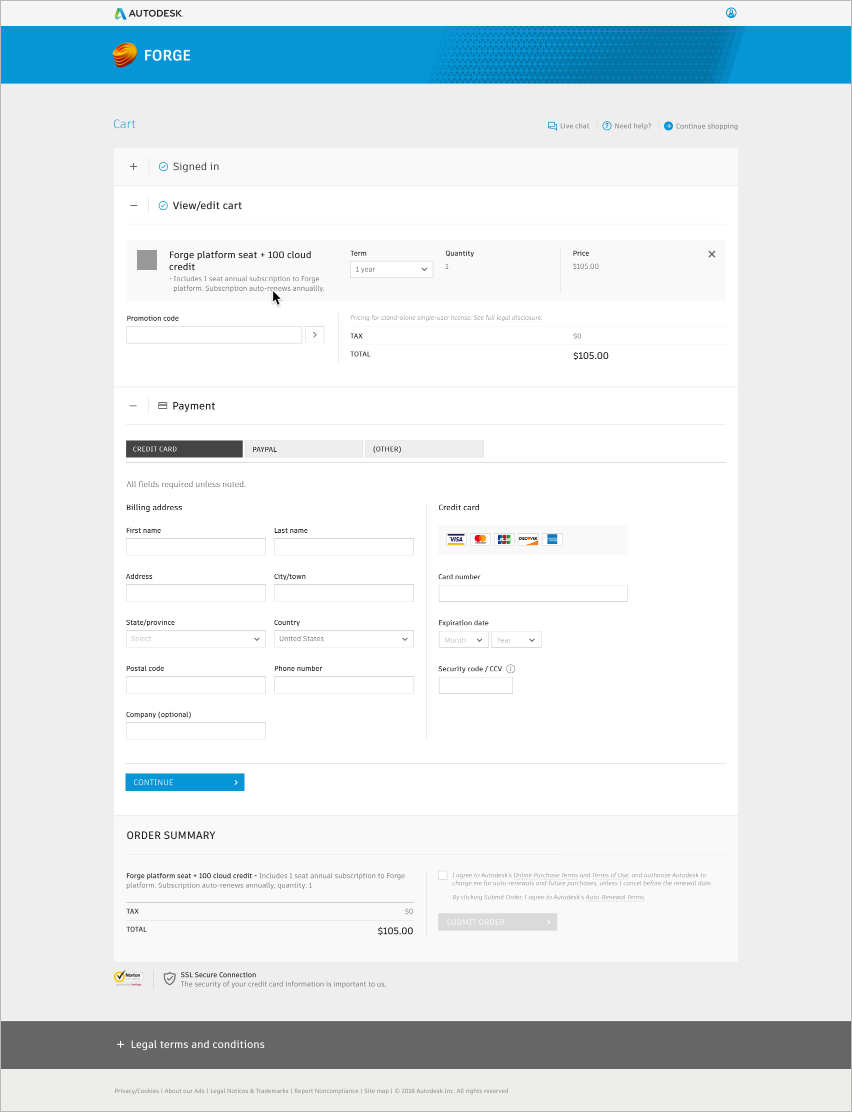The height and width of the screenshot is (1112, 852).
Task: Click the First name field
Action: [x=196, y=547]
